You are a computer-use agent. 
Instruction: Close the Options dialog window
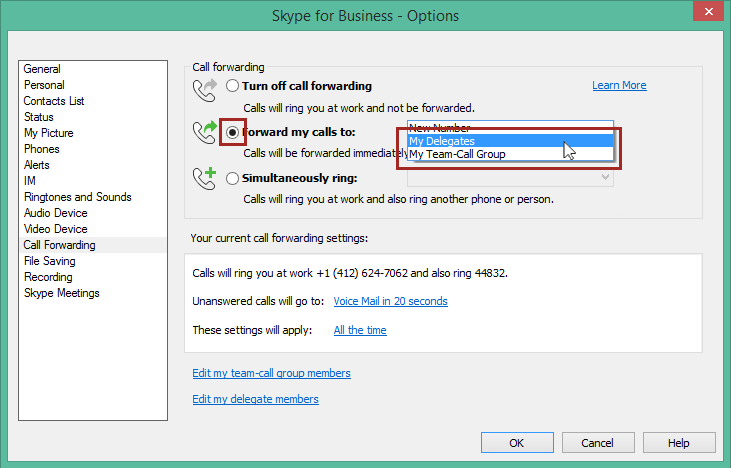708,11
